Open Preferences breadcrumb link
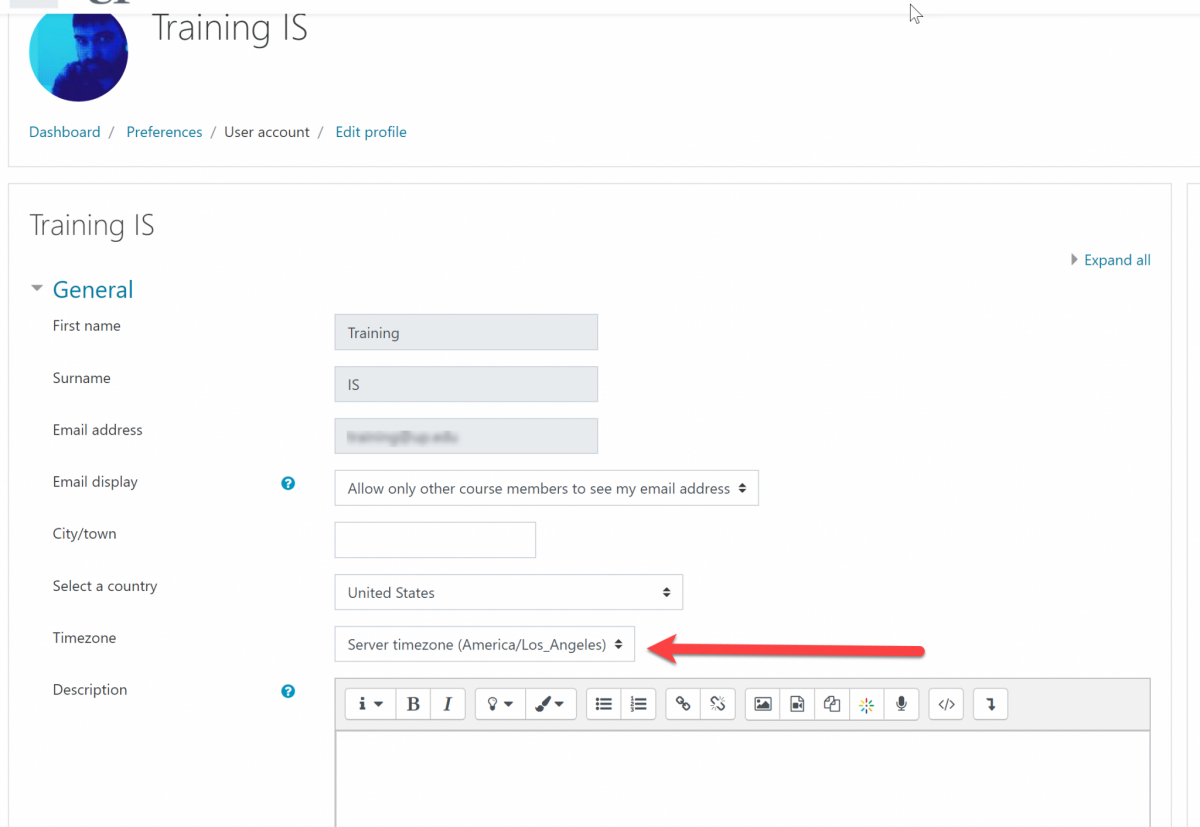The height and width of the screenshot is (827, 1200). tap(164, 132)
